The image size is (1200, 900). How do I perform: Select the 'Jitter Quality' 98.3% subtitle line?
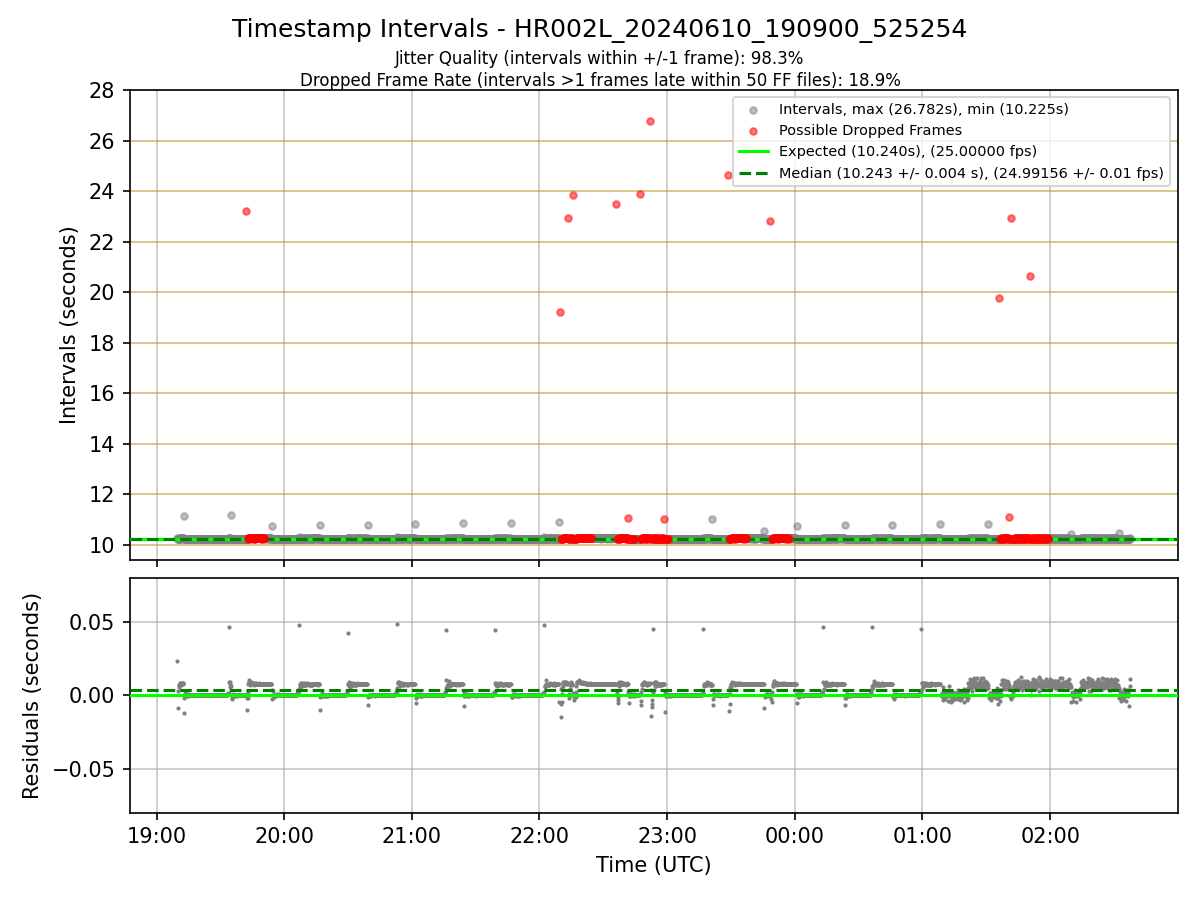pos(599,59)
